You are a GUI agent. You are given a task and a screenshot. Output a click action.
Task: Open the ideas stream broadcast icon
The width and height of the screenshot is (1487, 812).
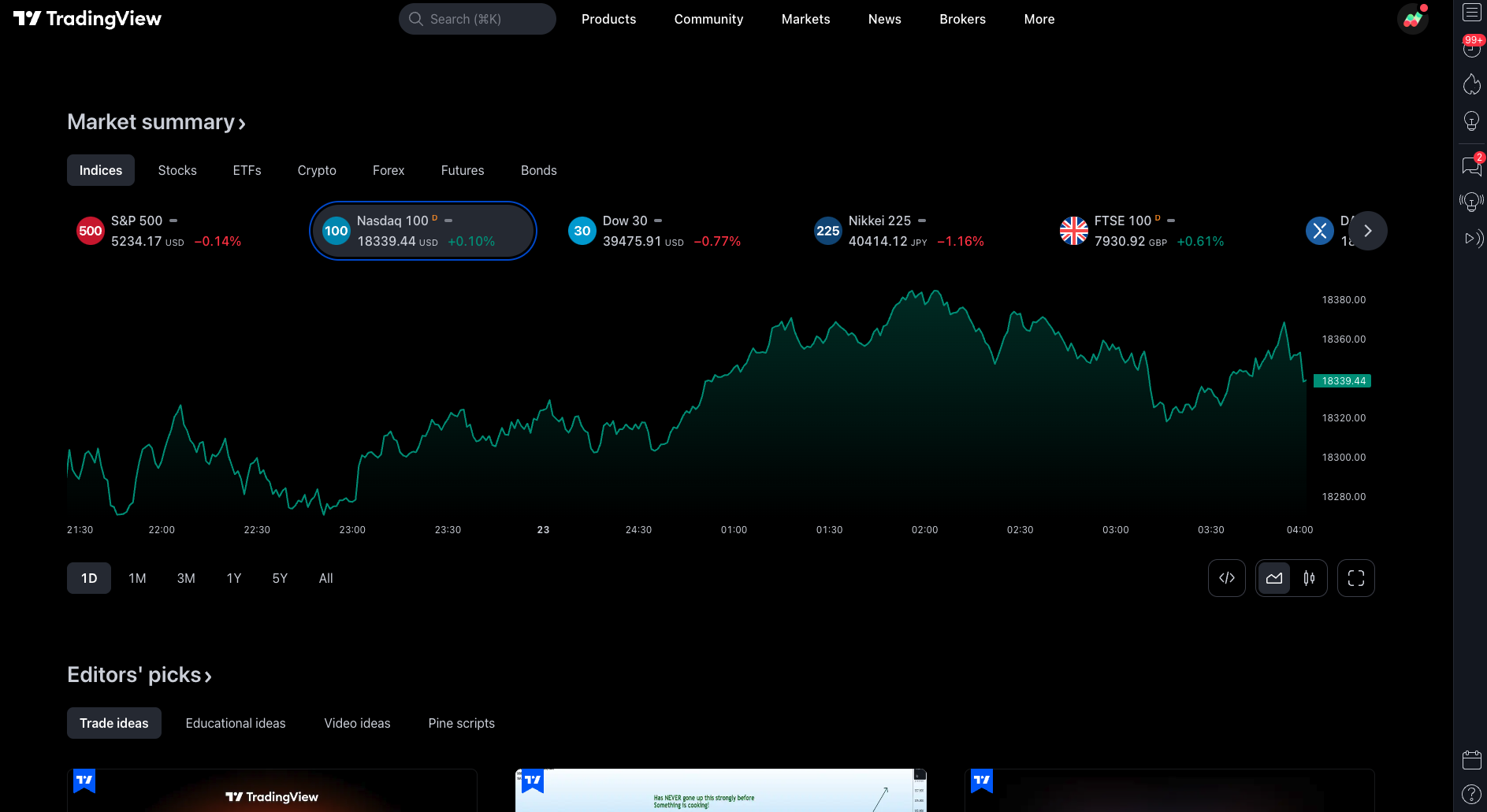(x=1471, y=202)
